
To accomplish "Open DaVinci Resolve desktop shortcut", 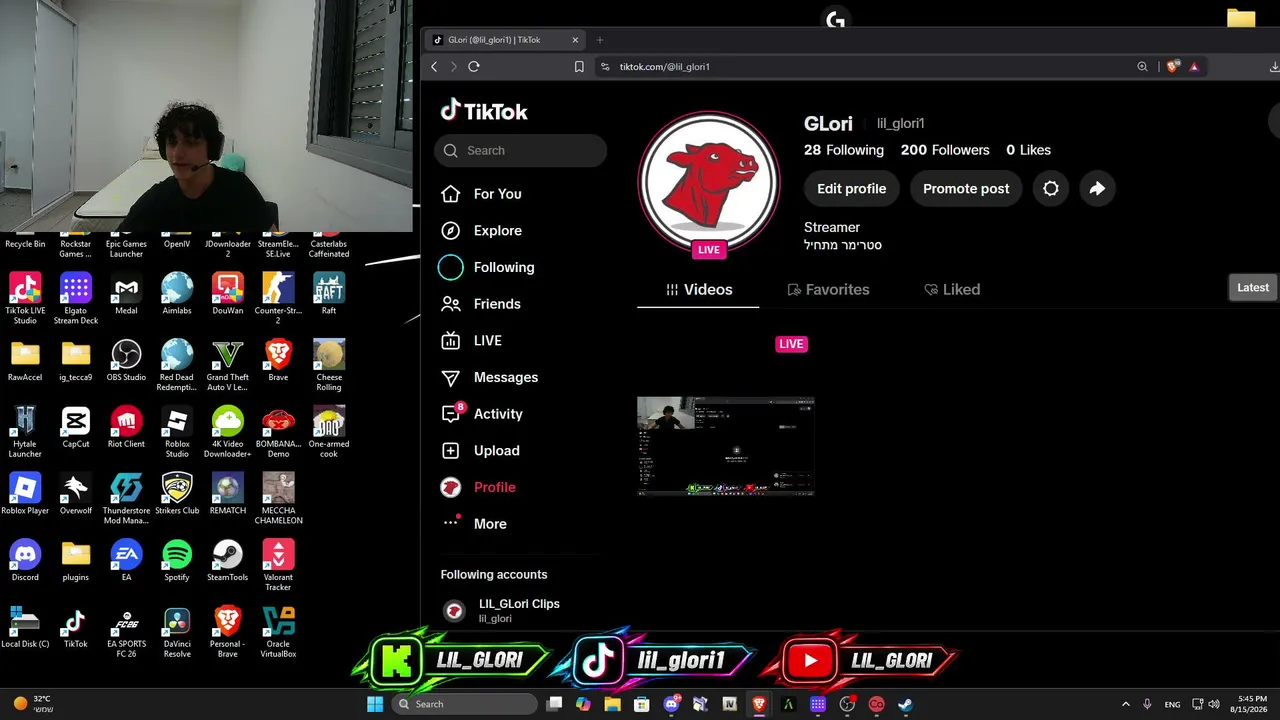I will (177, 633).
